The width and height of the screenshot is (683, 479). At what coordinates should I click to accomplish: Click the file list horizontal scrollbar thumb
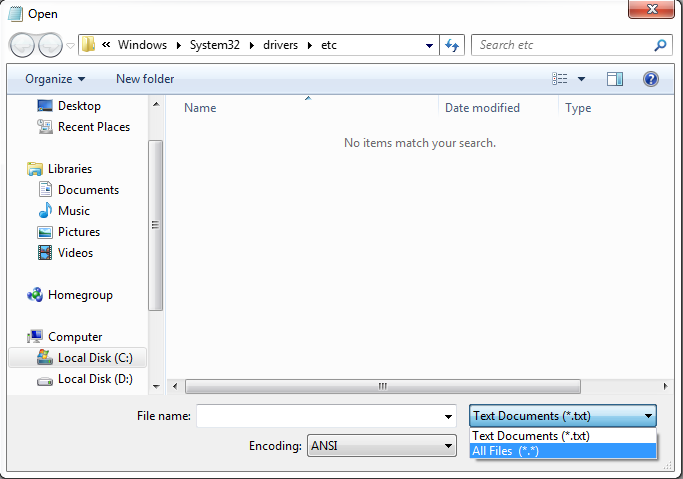[383, 386]
